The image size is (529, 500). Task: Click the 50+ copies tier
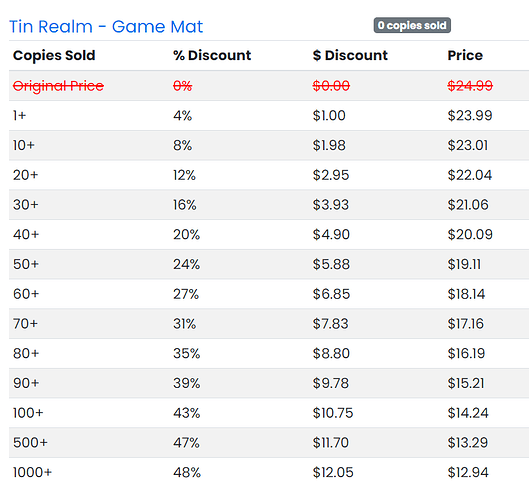point(26,264)
